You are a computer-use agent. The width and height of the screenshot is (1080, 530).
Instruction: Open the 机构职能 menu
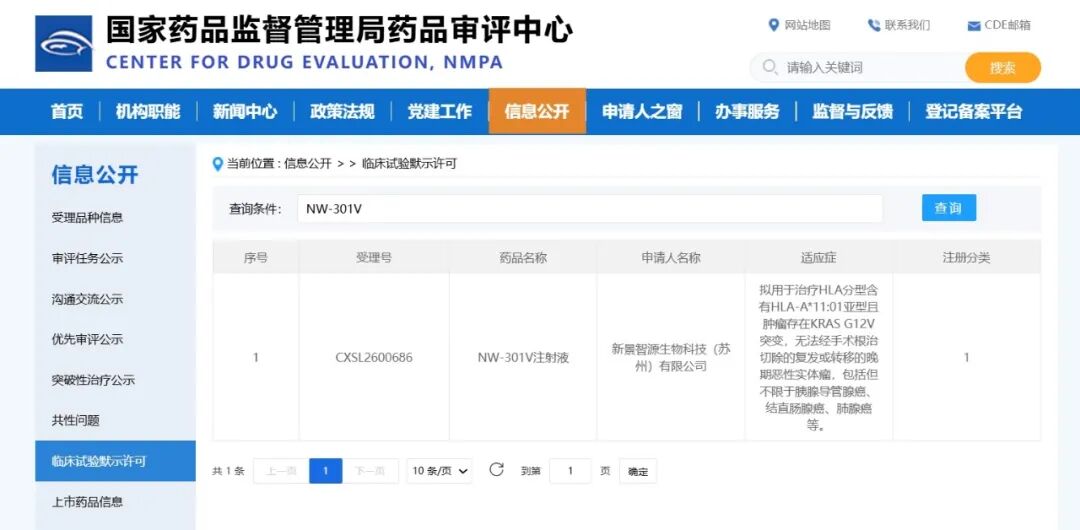tap(148, 112)
